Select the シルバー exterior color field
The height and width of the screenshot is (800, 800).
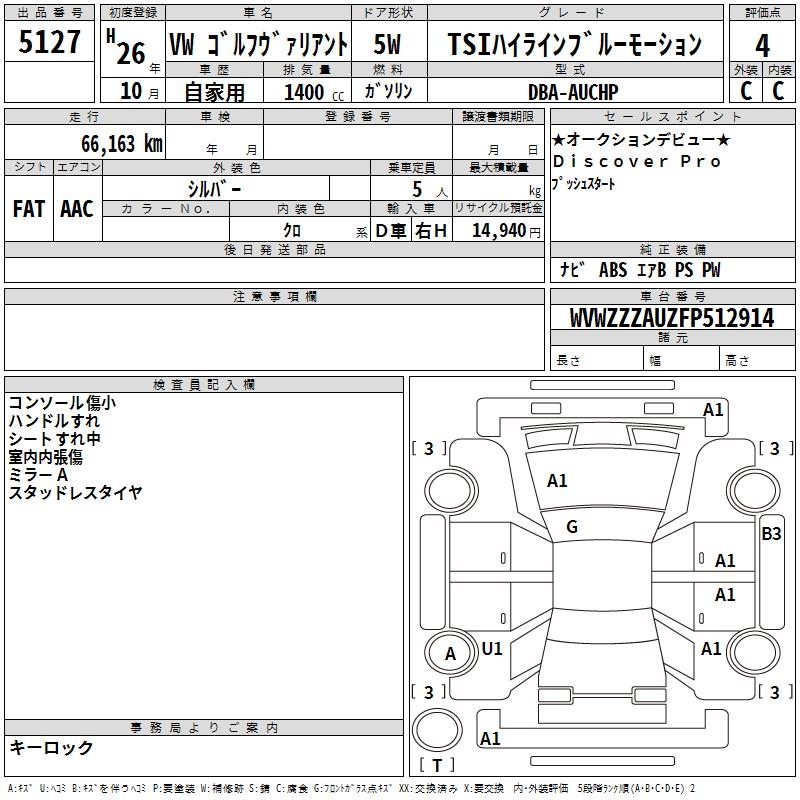pyautogui.click(x=213, y=189)
